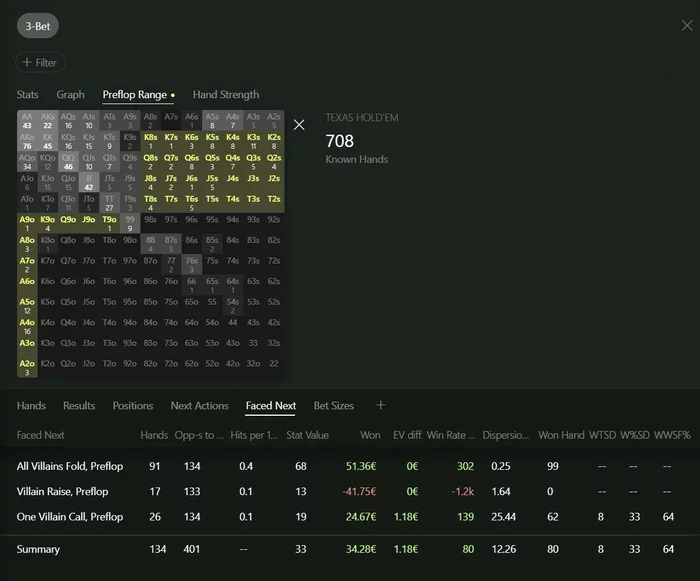Select the 76s cell in range grid

[x=192, y=264]
